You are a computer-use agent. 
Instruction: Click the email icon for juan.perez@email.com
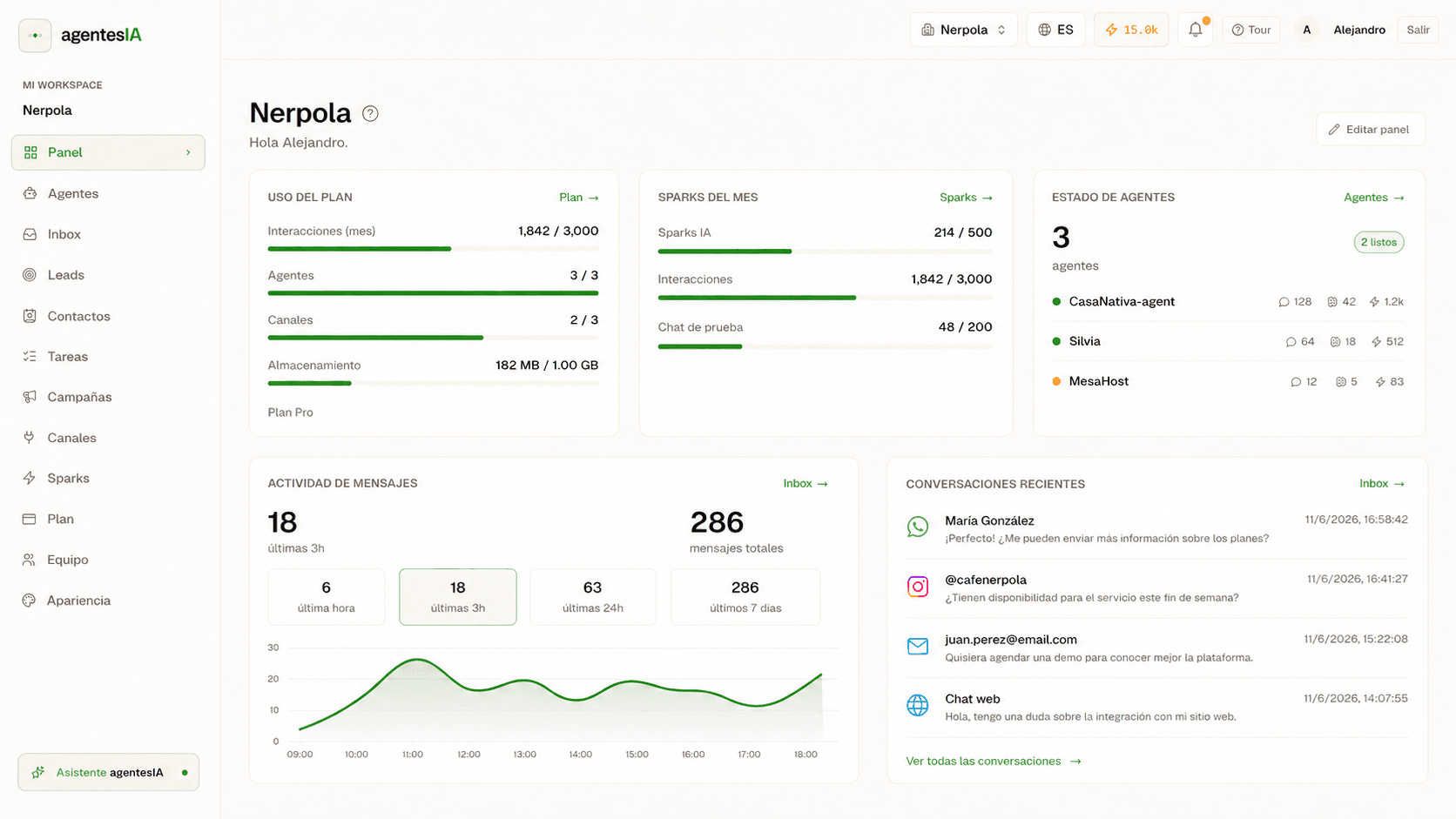tap(918, 646)
